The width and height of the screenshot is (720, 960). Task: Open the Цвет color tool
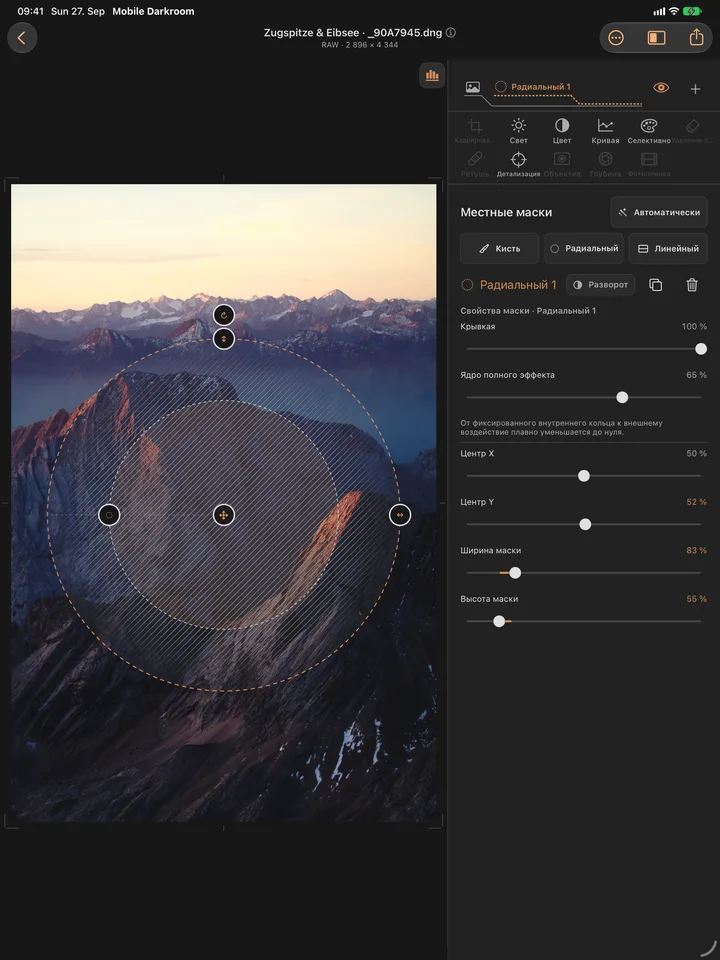[562, 131]
